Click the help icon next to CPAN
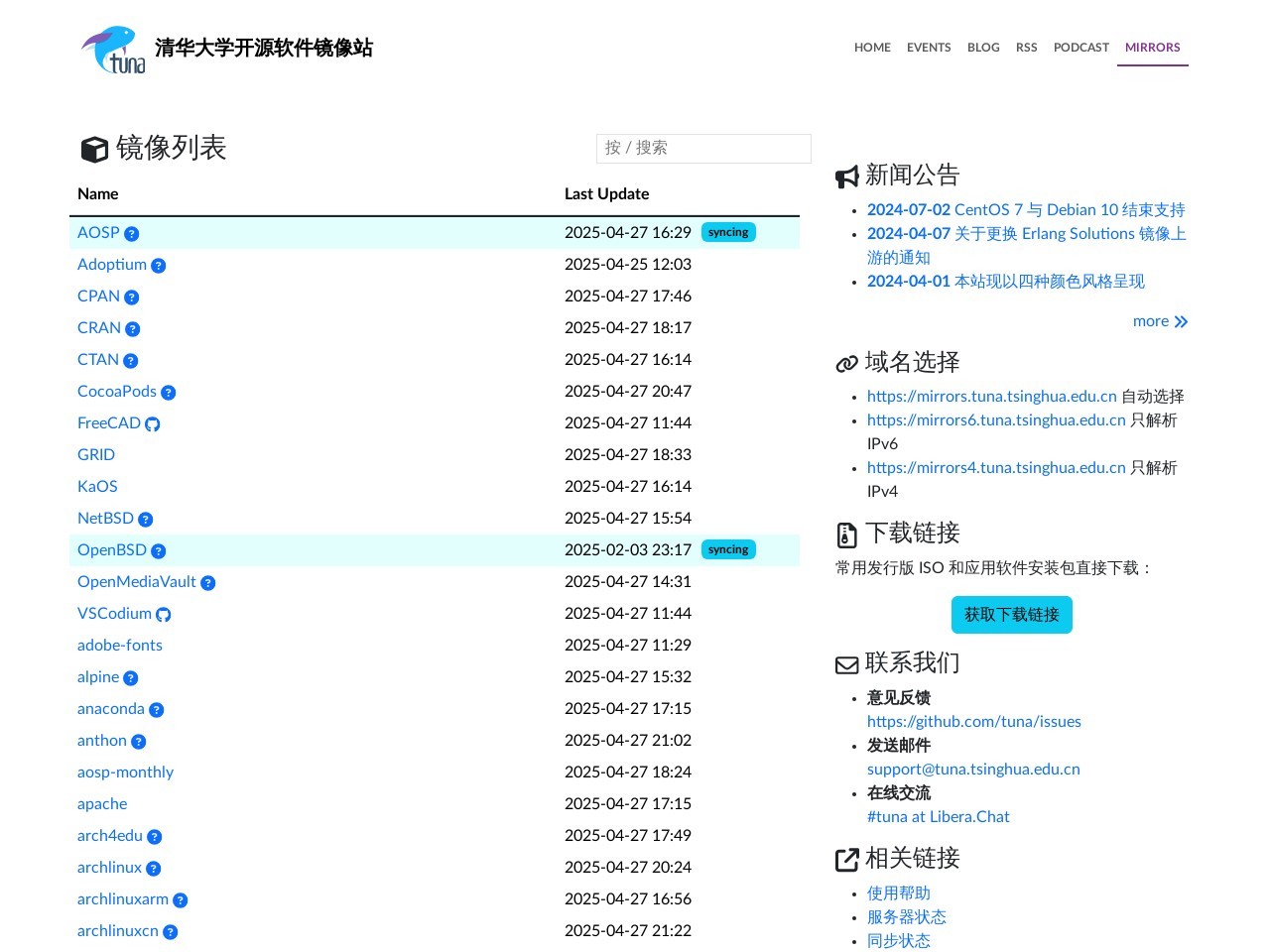The height and width of the screenshot is (952, 1270). point(130,297)
